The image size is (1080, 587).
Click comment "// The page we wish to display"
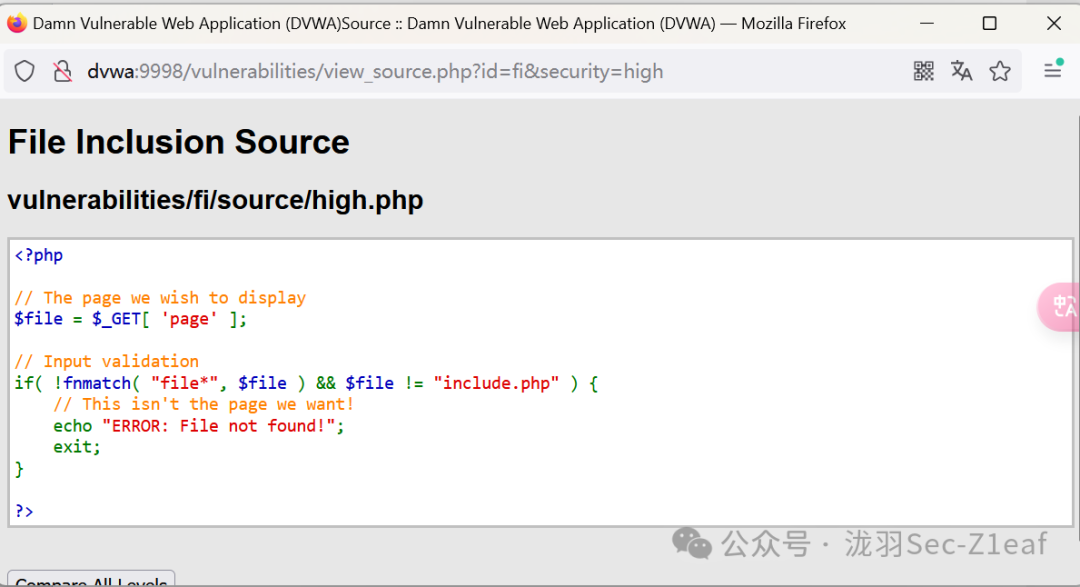click(x=160, y=298)
